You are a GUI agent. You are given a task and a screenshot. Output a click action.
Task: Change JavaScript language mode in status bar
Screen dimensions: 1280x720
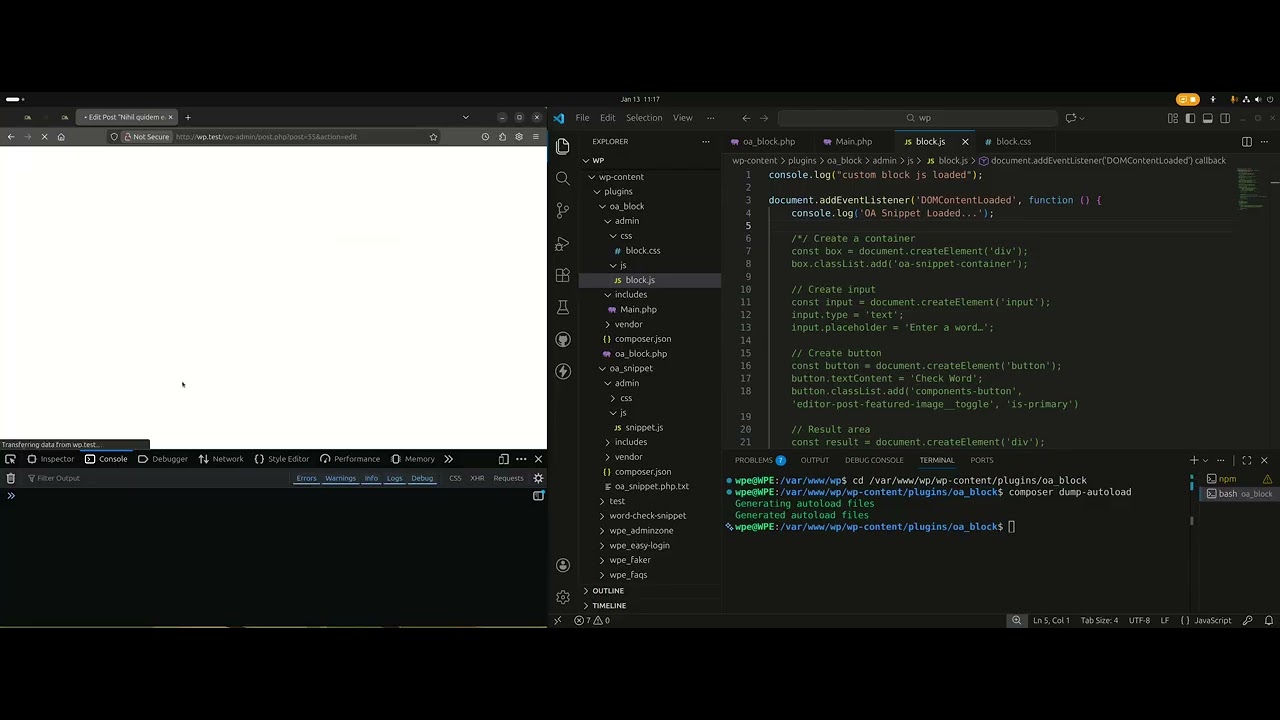point(1212,621)
